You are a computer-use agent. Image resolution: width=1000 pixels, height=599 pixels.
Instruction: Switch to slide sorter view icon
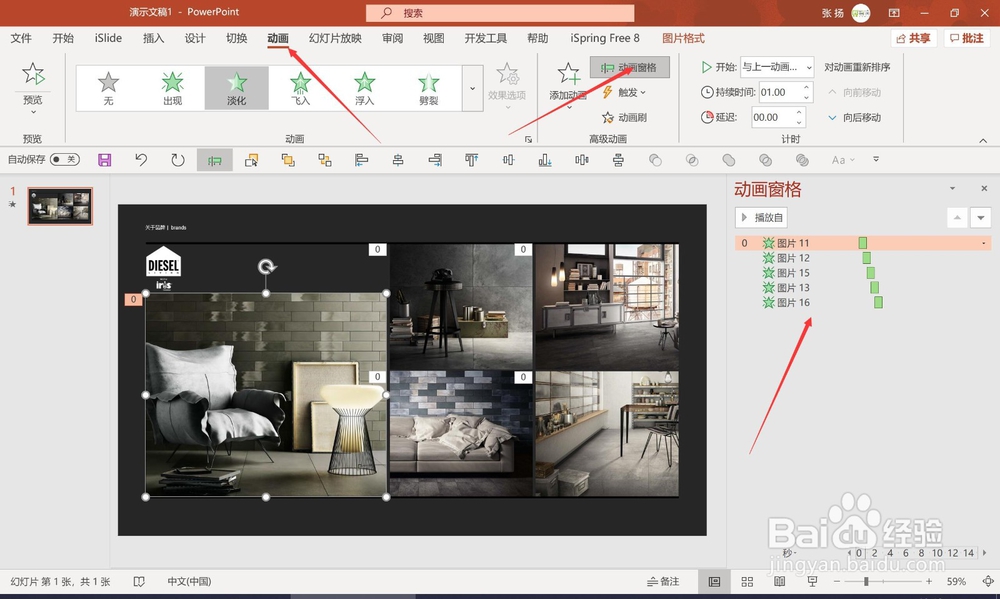coord(747,581)
